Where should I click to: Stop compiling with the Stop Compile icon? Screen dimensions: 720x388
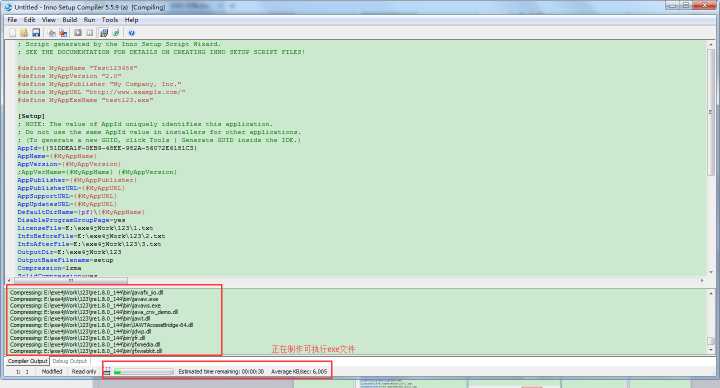63,33
